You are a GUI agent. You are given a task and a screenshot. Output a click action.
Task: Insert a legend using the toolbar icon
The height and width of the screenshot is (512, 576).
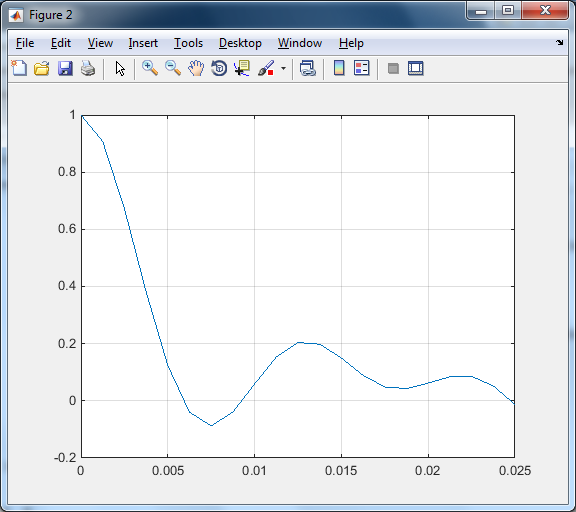(361, 68)
